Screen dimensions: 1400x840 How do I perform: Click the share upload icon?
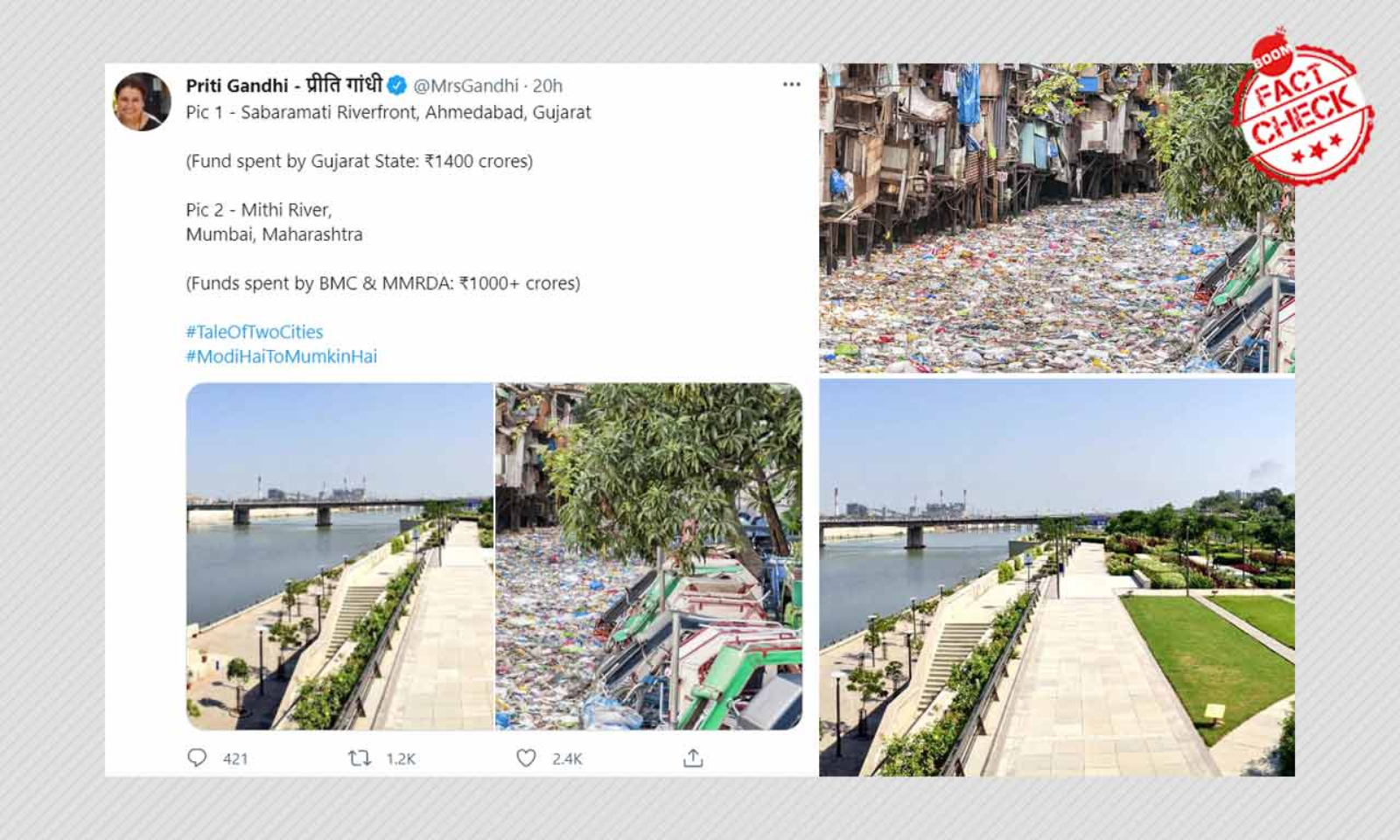[693, 758]
